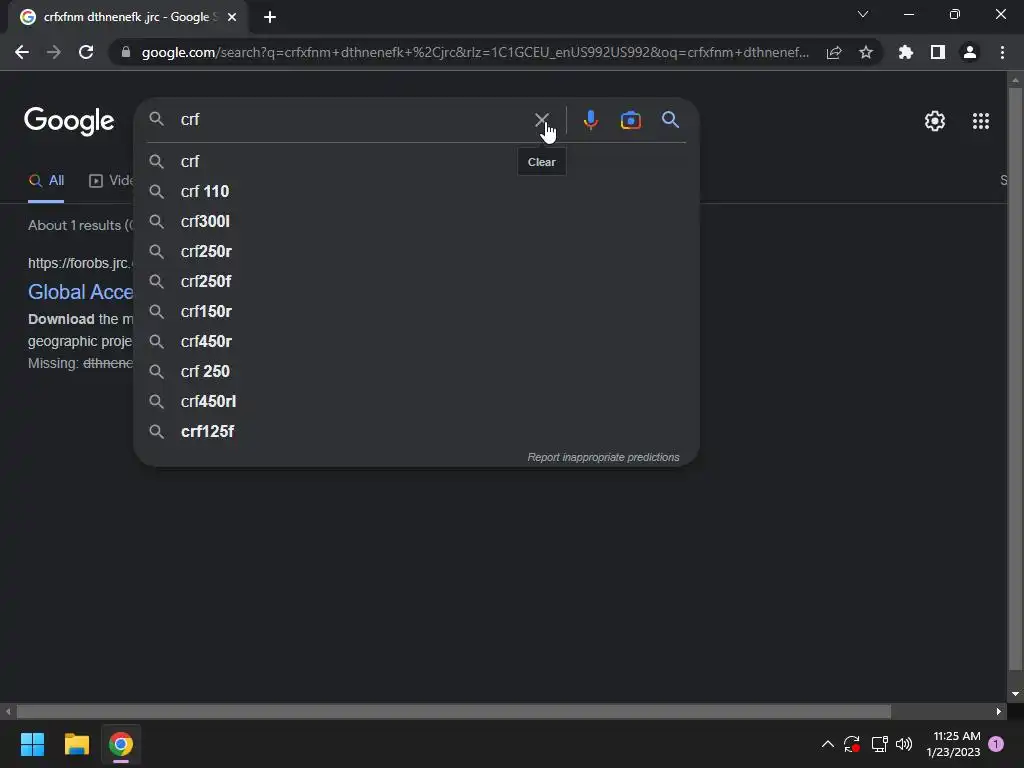This screenshot has width=1024, height=768.
Task: Open the network status tray icon
Action: click(879, 744)
